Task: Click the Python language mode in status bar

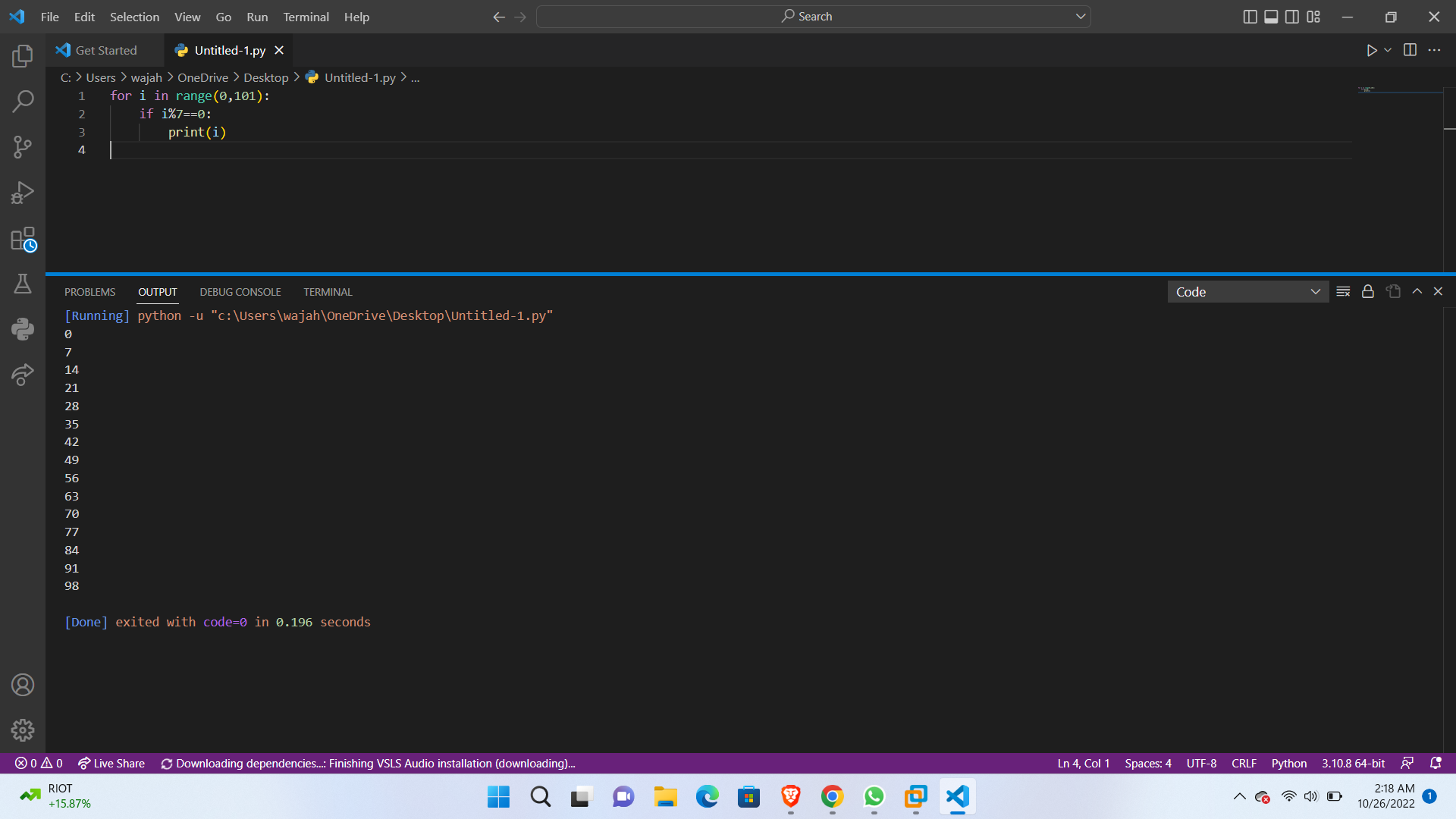Action: point(1288,763)
